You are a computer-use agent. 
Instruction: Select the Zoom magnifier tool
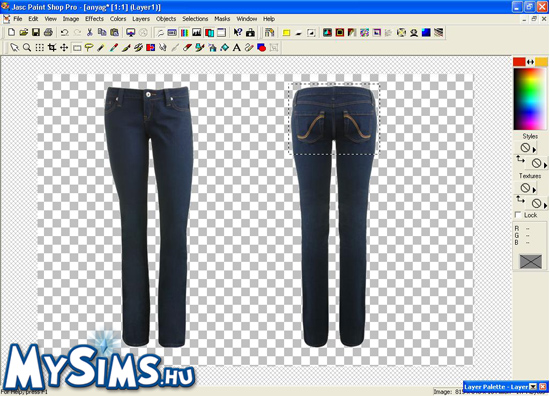(x=27, y=47)
